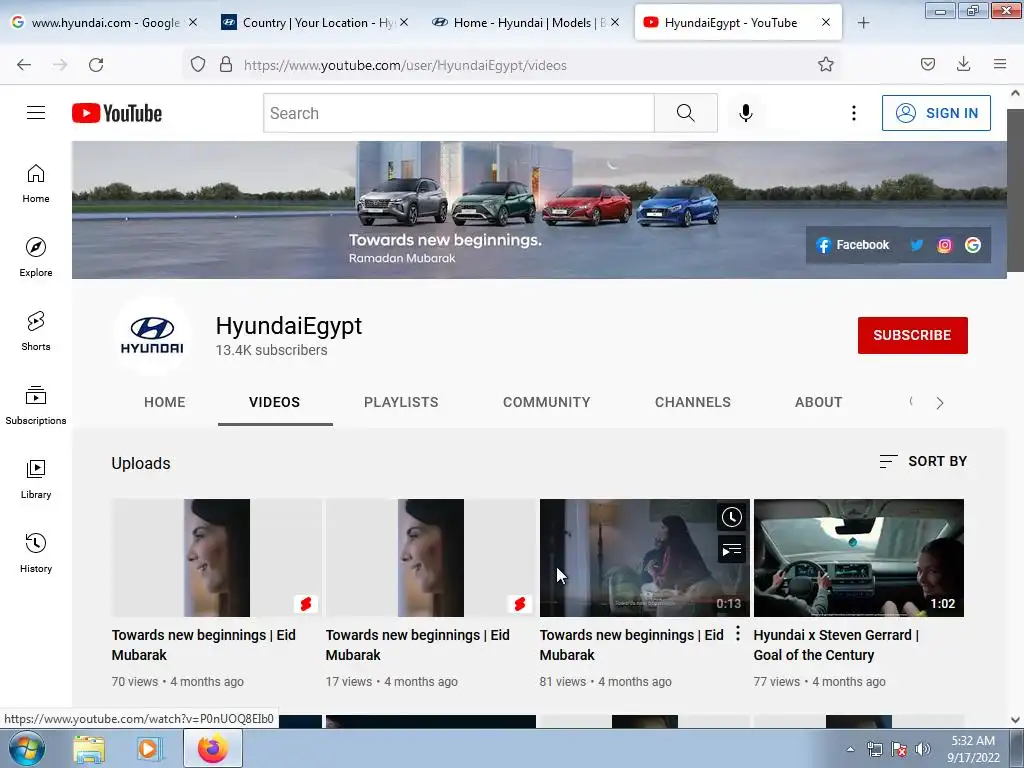Open the Instagram link on the banner
This screenshot has width=1024, height=768.
(x=944, y=245)
